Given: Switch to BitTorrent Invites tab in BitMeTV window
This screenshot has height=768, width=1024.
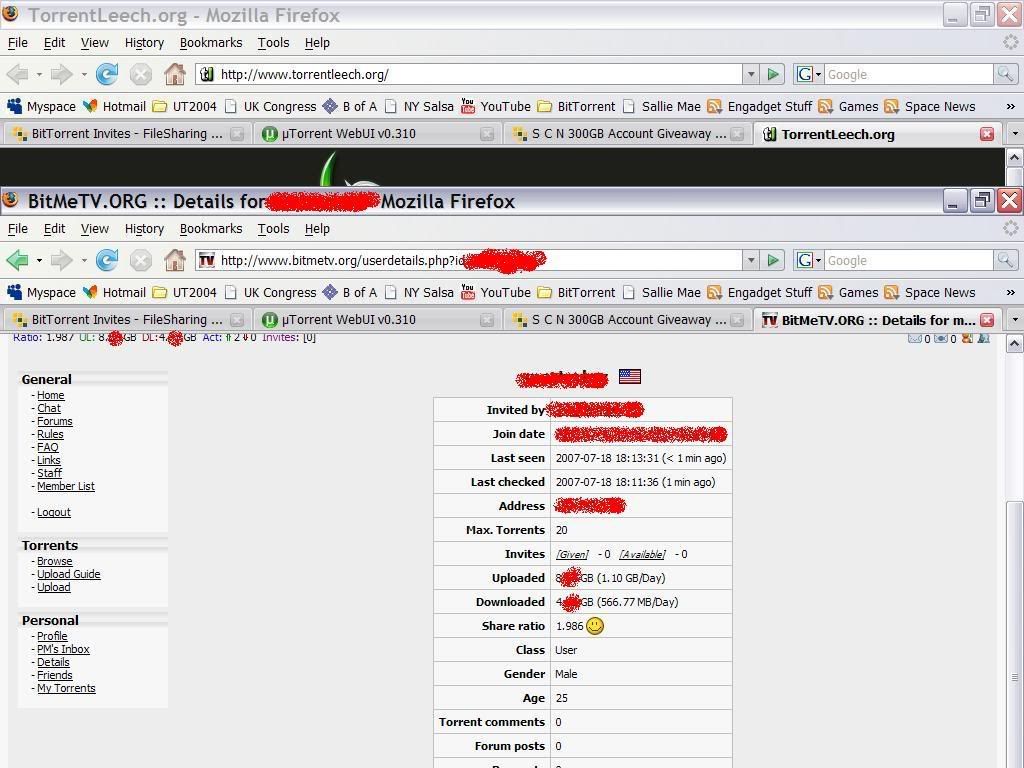Looking at the screenshot, I should (128, 319).
